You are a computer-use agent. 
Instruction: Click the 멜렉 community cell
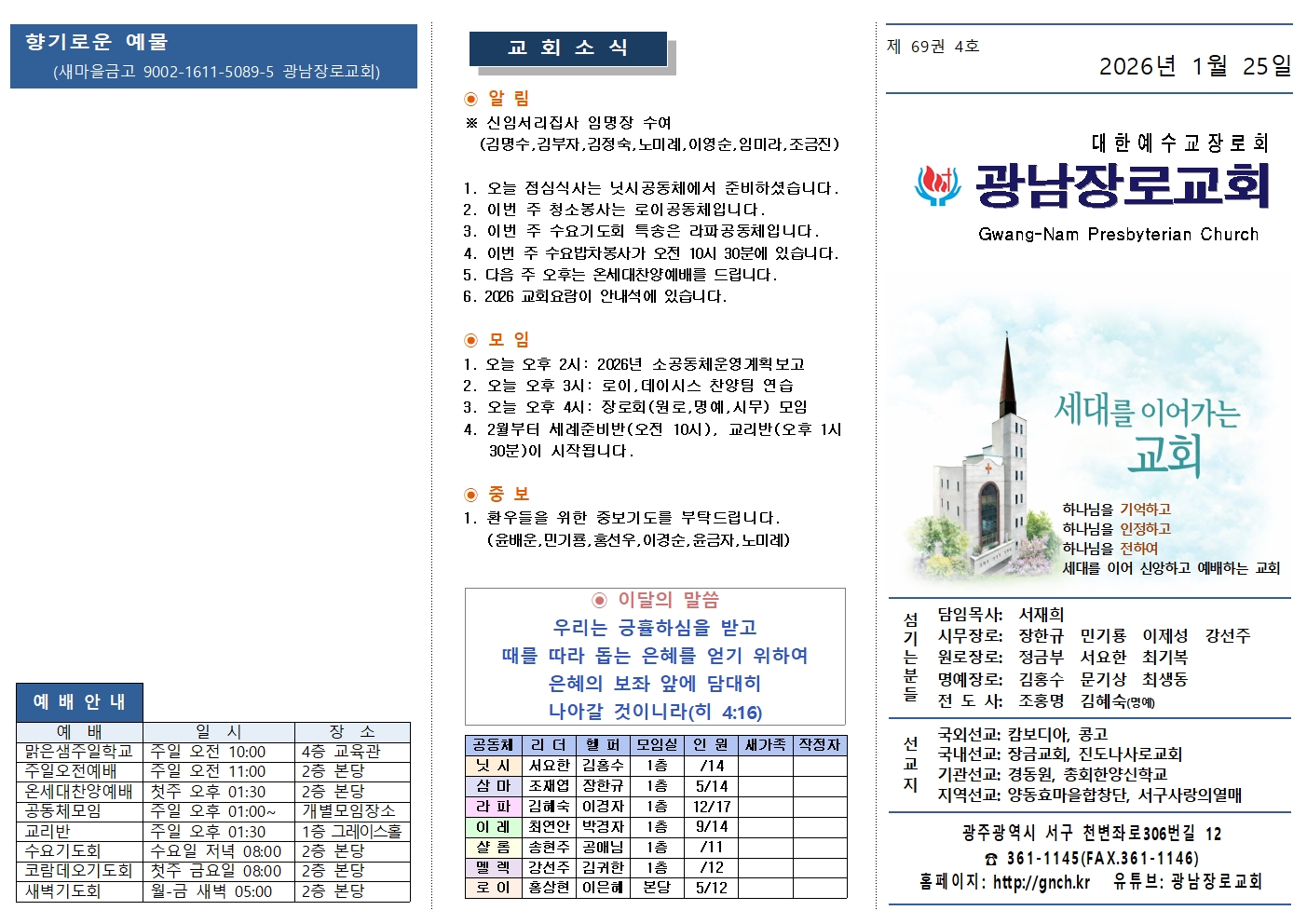coord(493,868)
